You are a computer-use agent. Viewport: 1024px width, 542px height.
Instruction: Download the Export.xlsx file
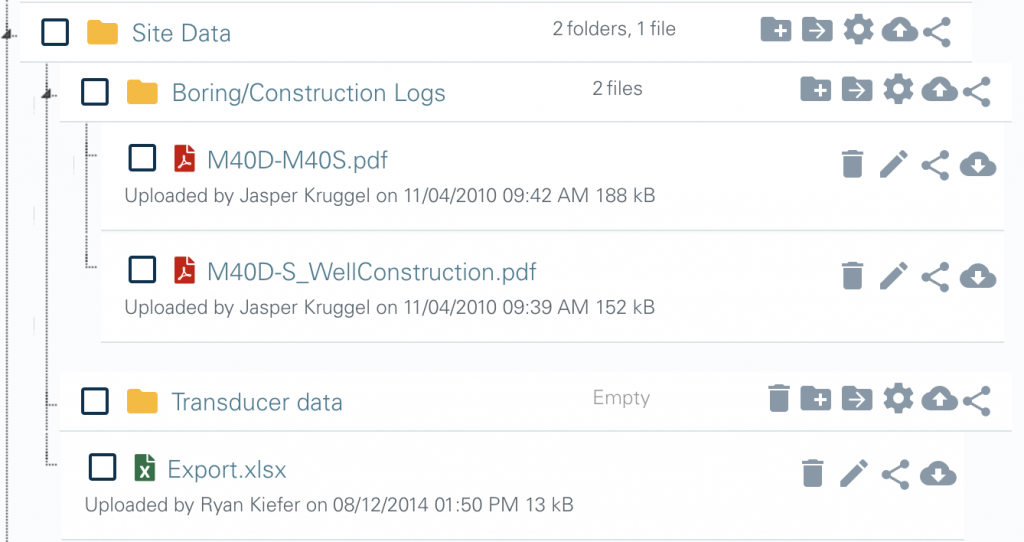938,474
